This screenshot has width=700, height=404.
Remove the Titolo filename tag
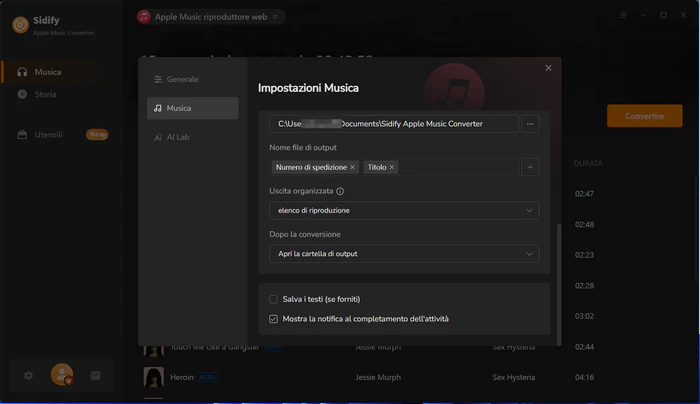pyautogui.click(x=392, y=167)
